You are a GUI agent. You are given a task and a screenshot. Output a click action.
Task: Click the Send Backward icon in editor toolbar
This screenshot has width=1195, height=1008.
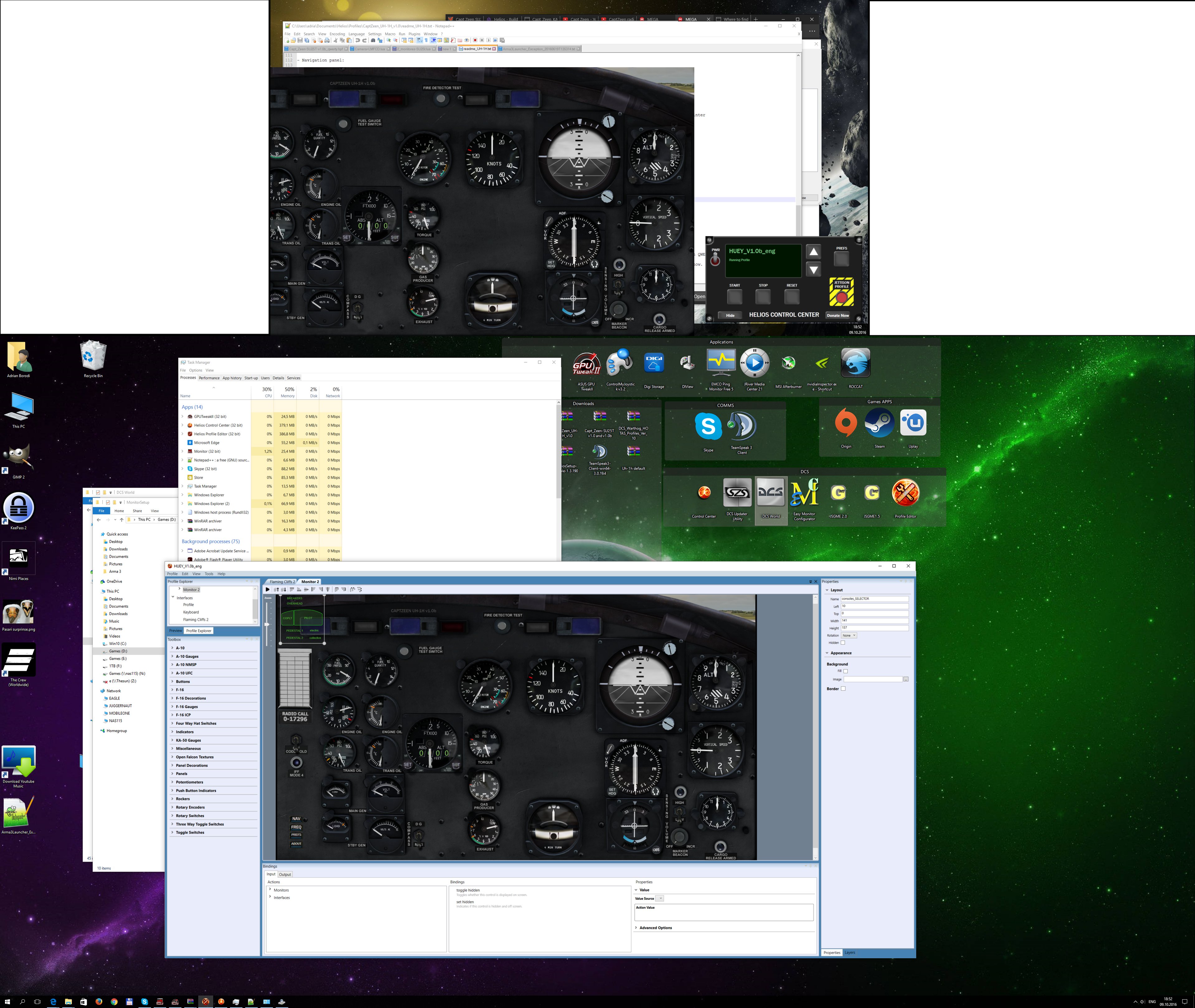[x=284, y=589]
